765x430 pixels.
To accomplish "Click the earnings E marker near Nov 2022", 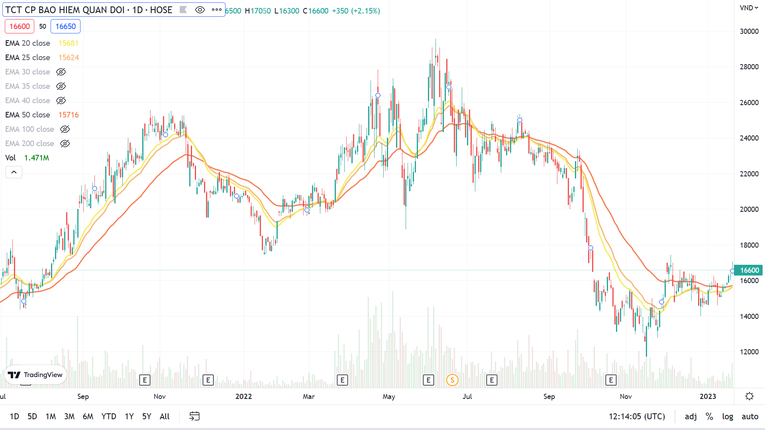I will pyautogui.click(x=611, y=380).
